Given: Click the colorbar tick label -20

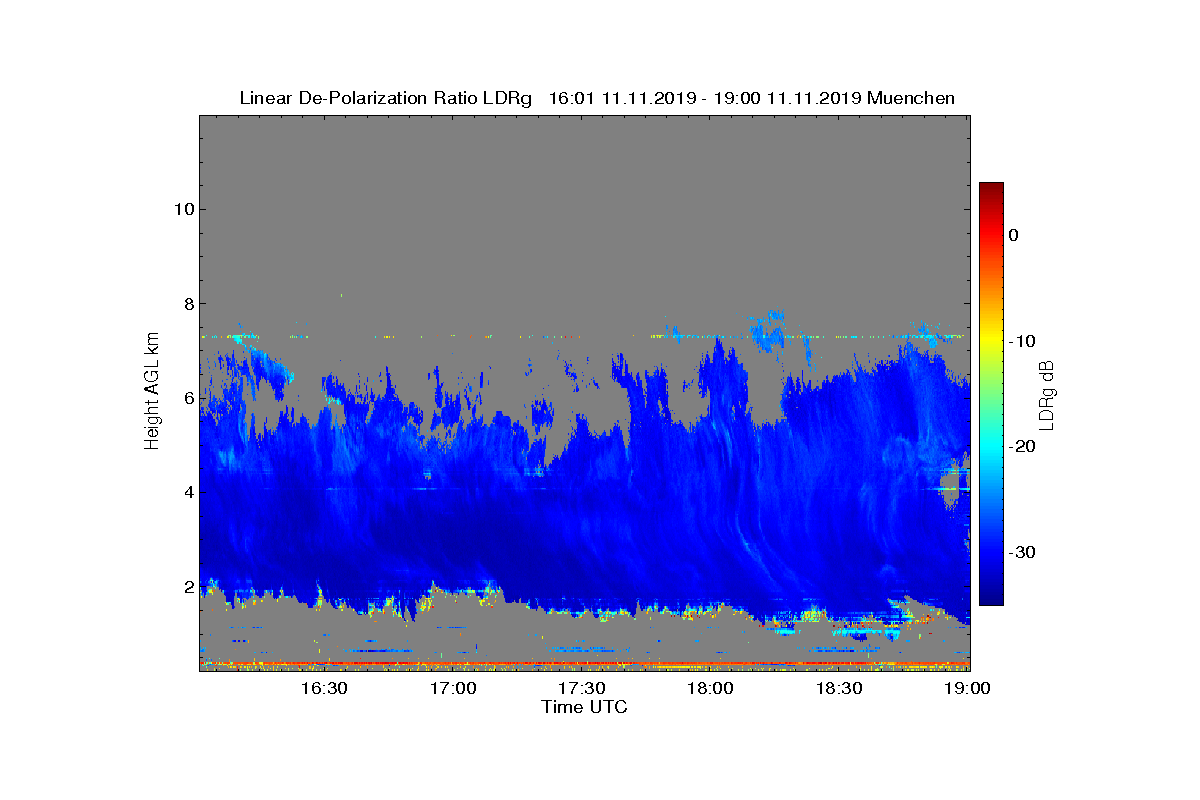Looking at the screenshot, I should pyautogui.click(x=1020, y=447).
